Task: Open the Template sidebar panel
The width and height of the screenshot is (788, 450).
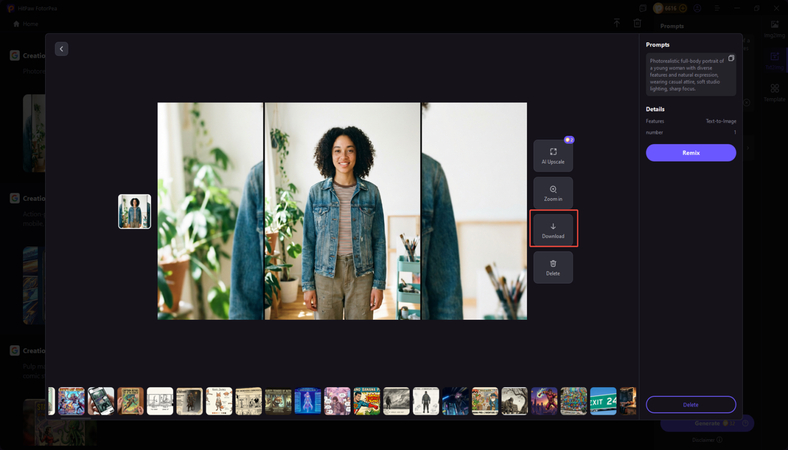Action: (x=774, y=93)
